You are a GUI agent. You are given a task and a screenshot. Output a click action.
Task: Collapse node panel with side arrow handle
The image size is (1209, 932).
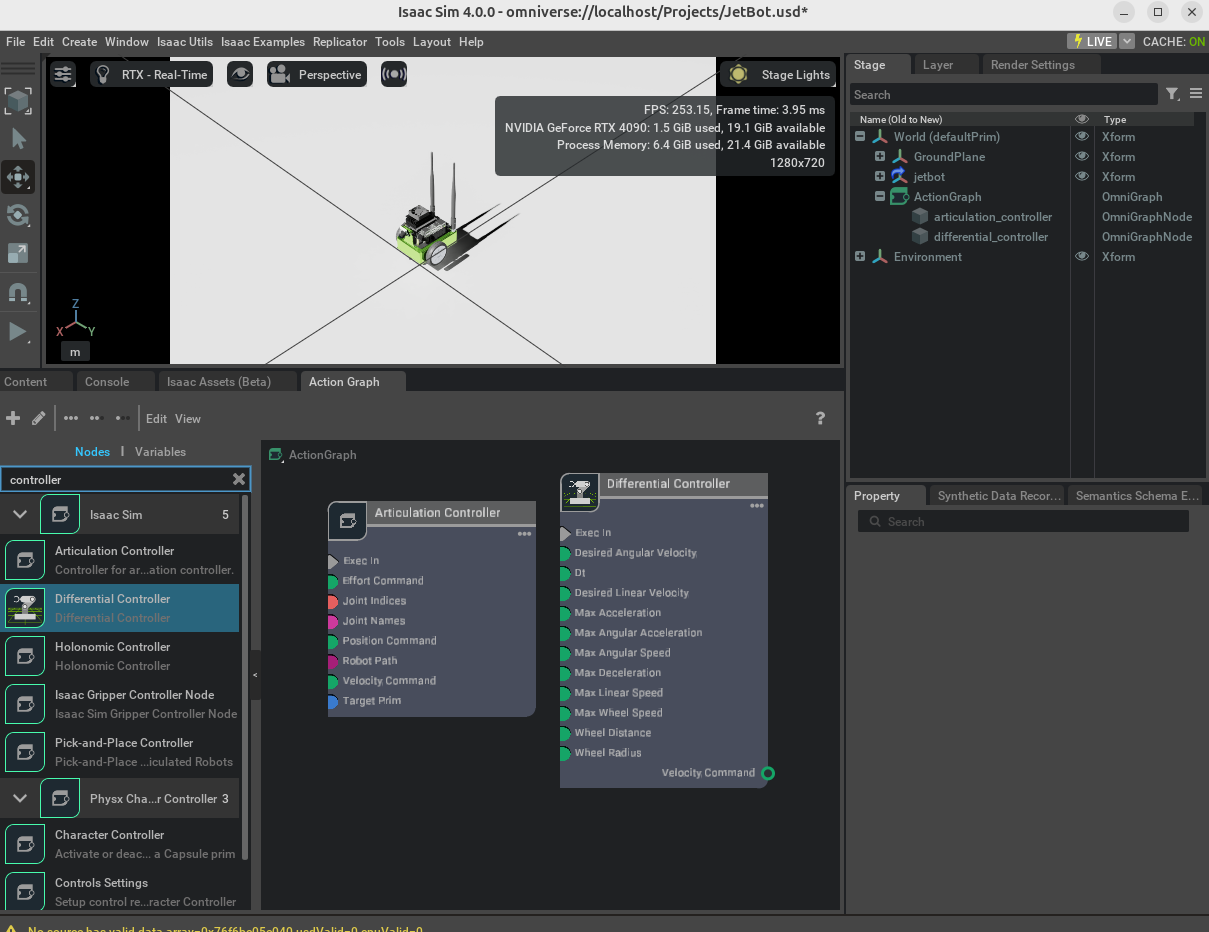coord(255,676)
